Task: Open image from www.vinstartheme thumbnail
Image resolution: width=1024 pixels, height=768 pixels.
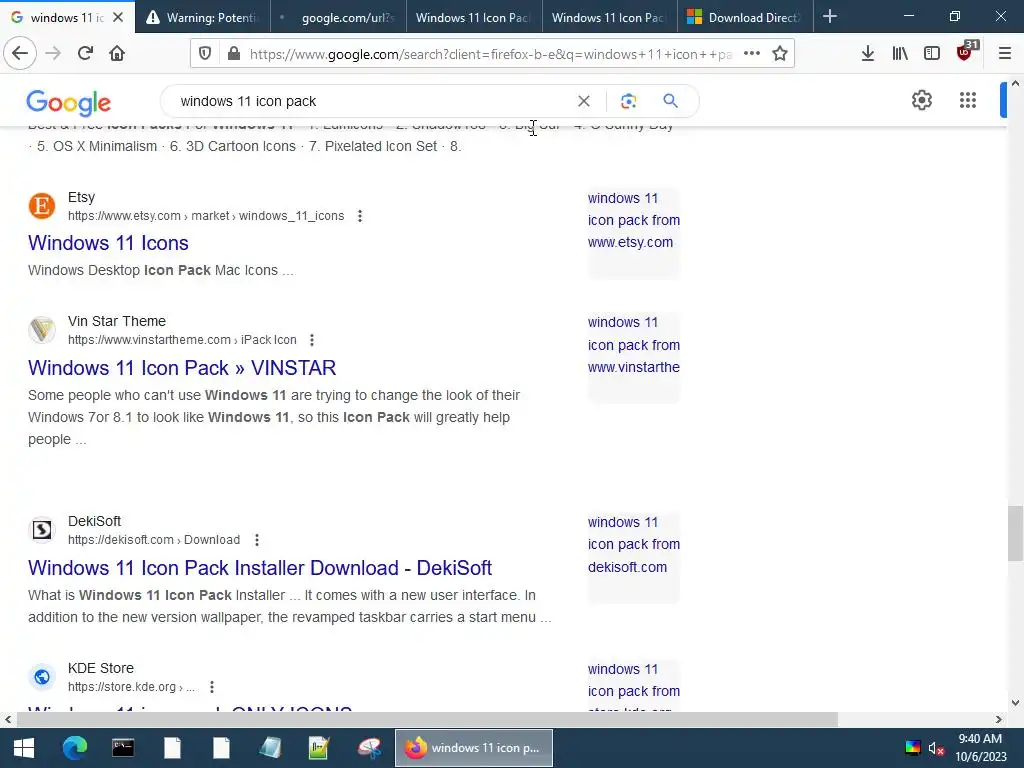Action: point(633,357)
